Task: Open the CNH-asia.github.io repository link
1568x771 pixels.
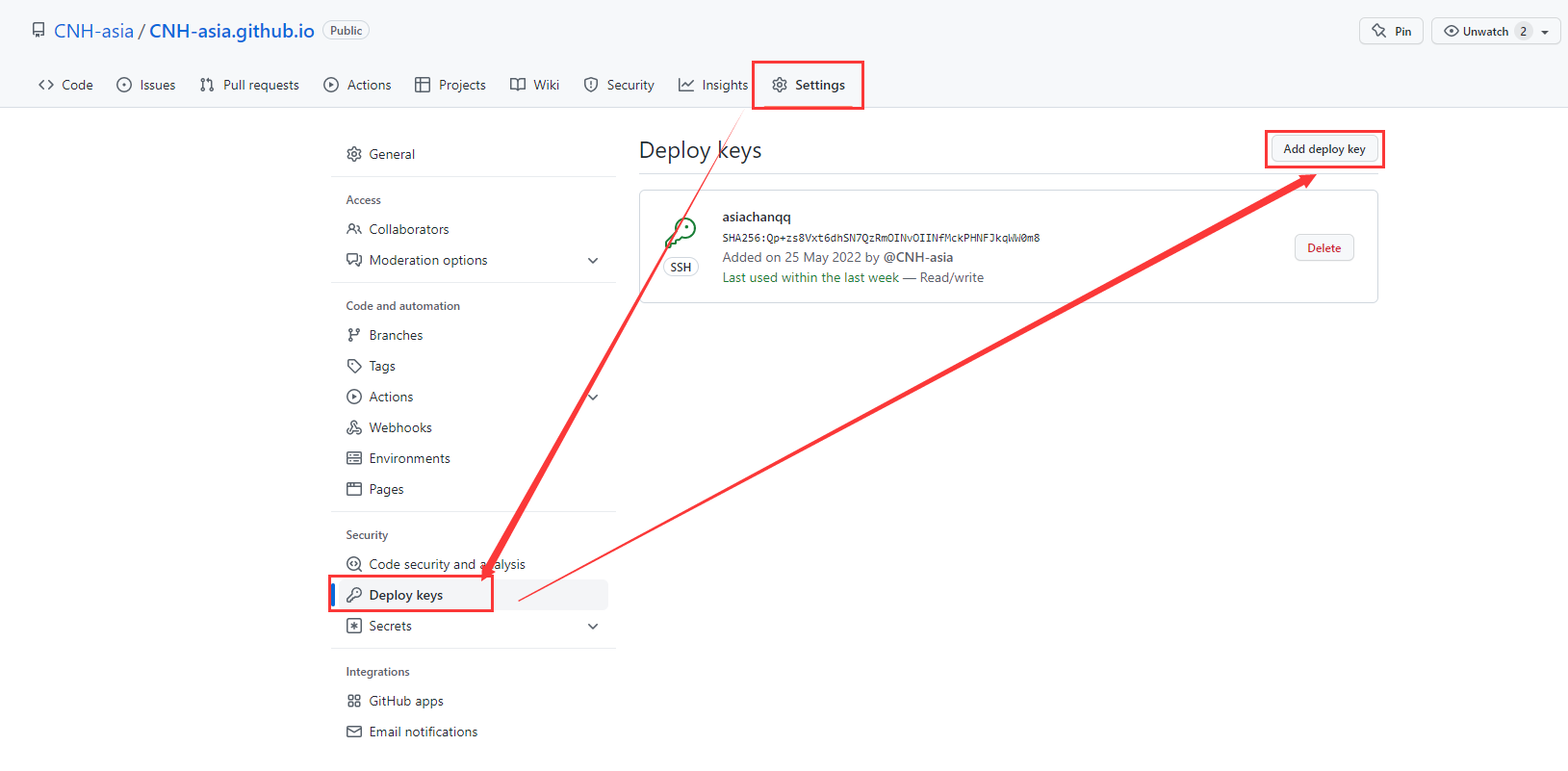Action: [232, 31]
